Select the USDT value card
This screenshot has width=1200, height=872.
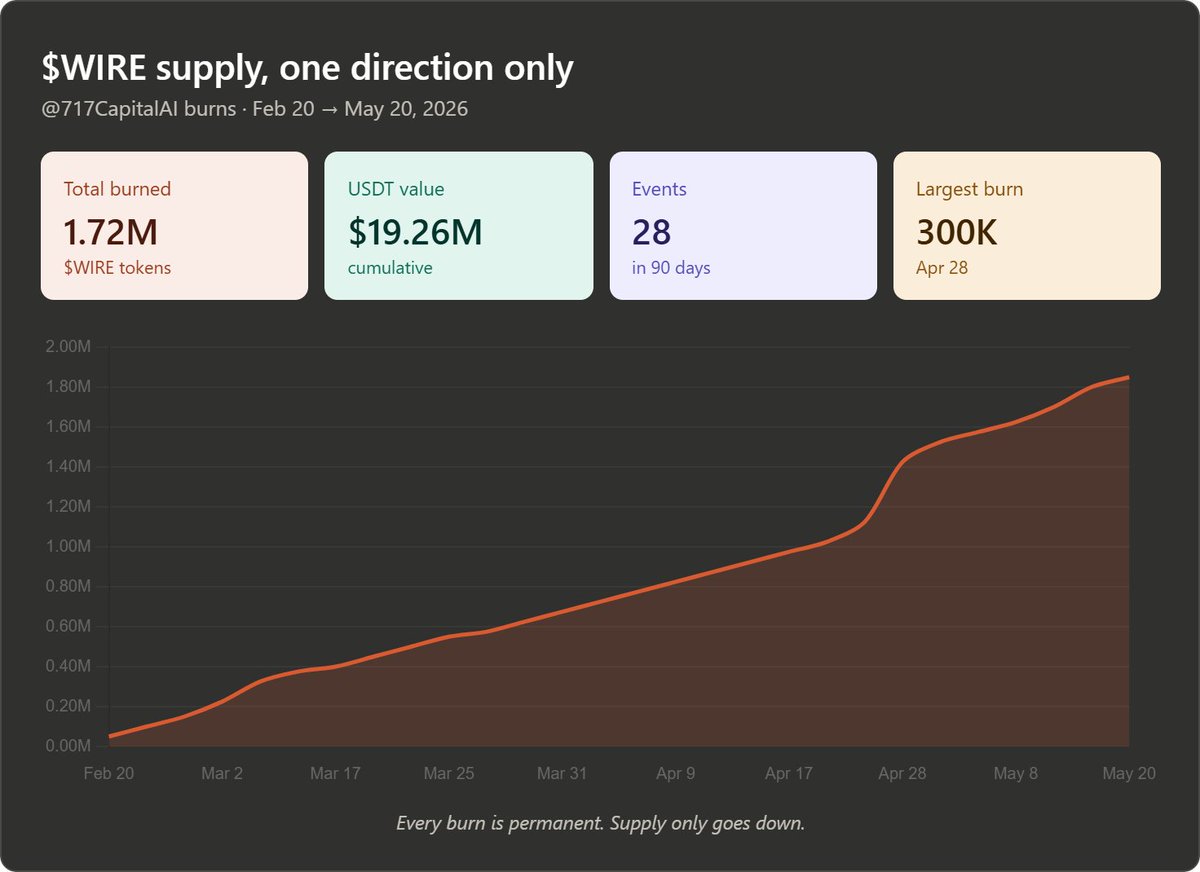click(x=459, y=226)
